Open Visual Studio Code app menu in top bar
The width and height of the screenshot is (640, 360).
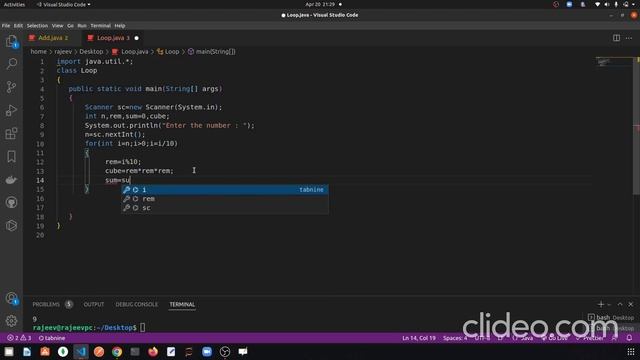(64, 4)
